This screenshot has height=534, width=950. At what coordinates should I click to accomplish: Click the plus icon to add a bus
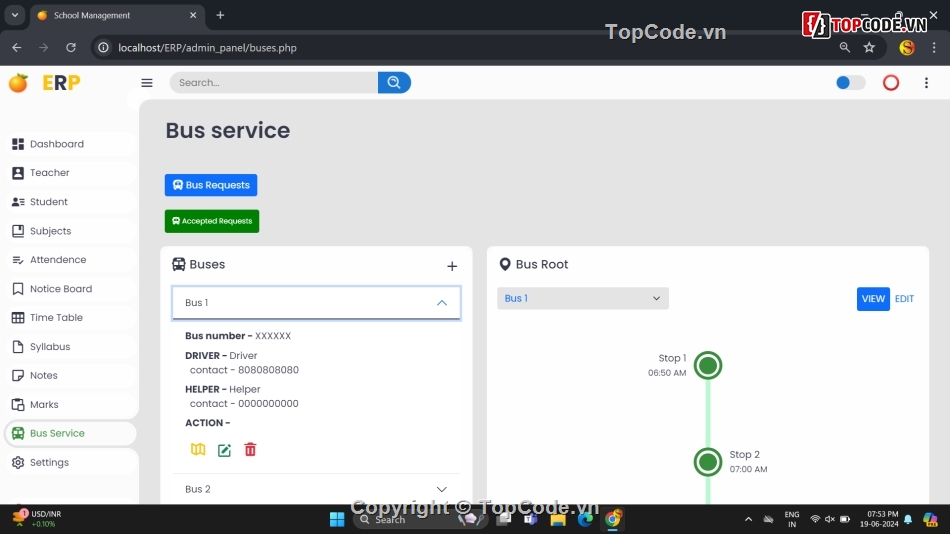452,266
